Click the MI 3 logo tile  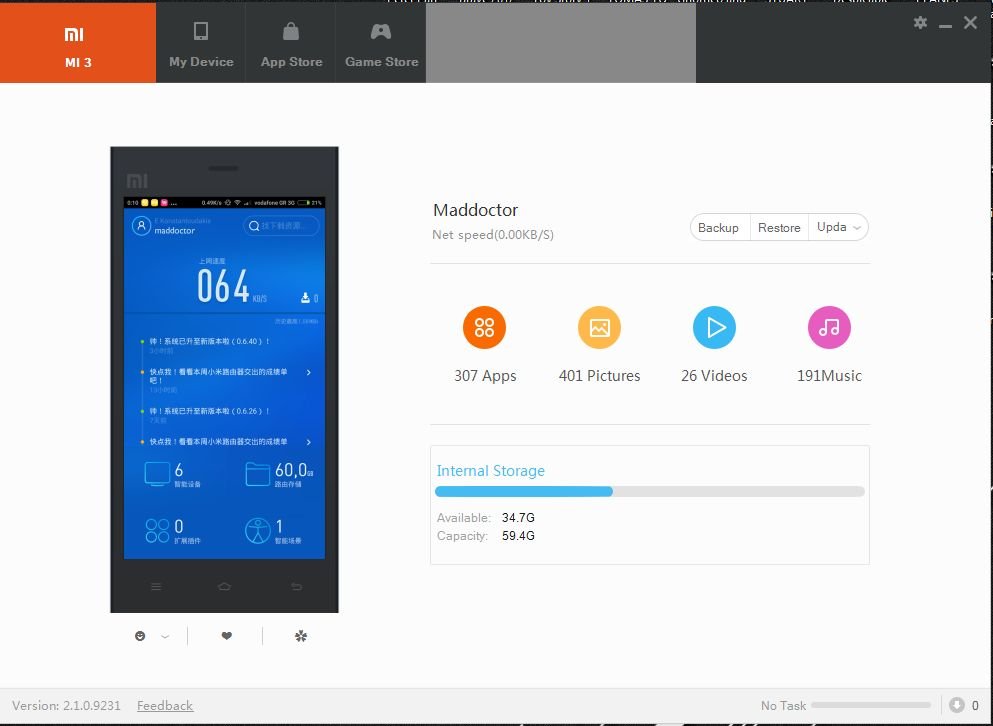(x=77, y=42)
